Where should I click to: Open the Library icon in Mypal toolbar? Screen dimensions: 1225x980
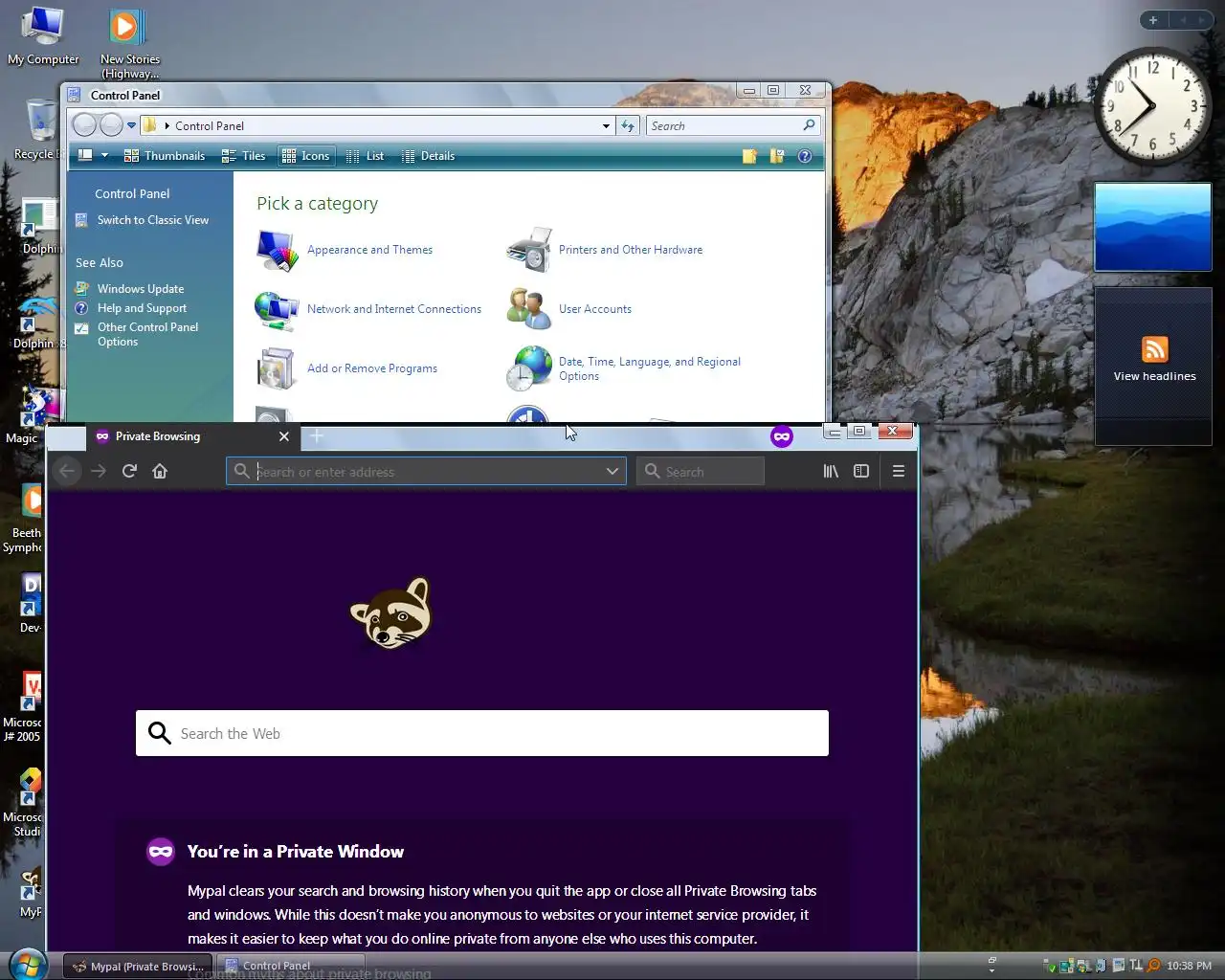pos(831,471)
